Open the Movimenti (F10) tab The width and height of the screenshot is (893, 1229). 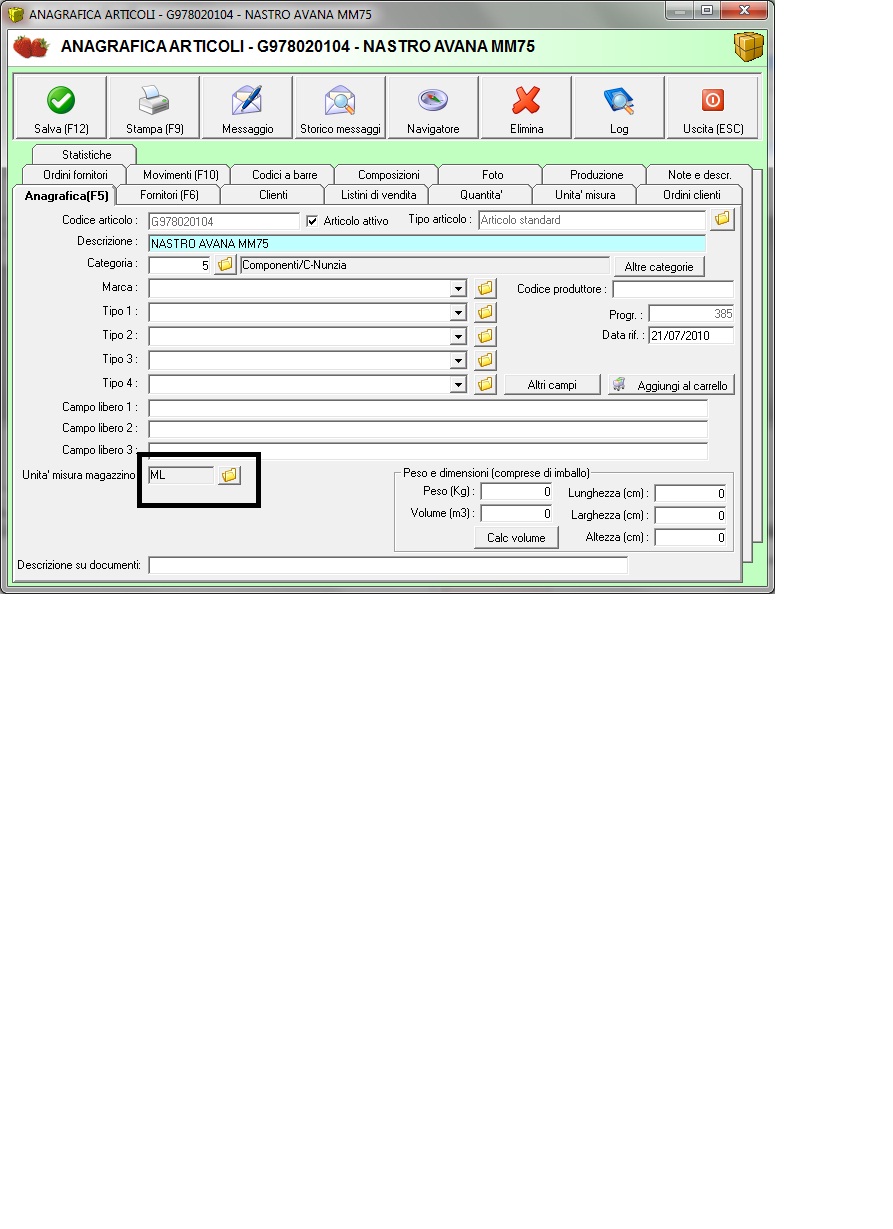coord(180,175)
